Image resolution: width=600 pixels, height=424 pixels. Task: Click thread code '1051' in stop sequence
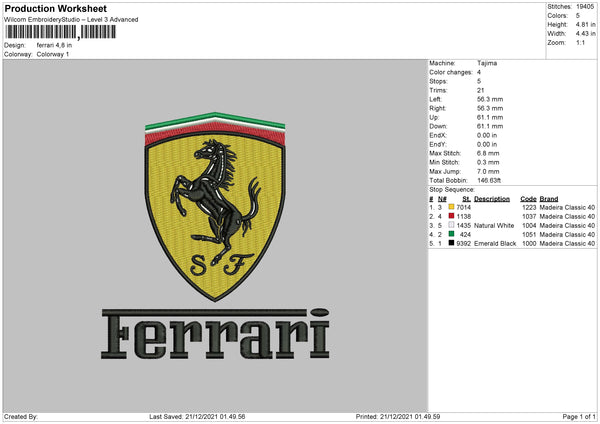[x=529, y=235]
